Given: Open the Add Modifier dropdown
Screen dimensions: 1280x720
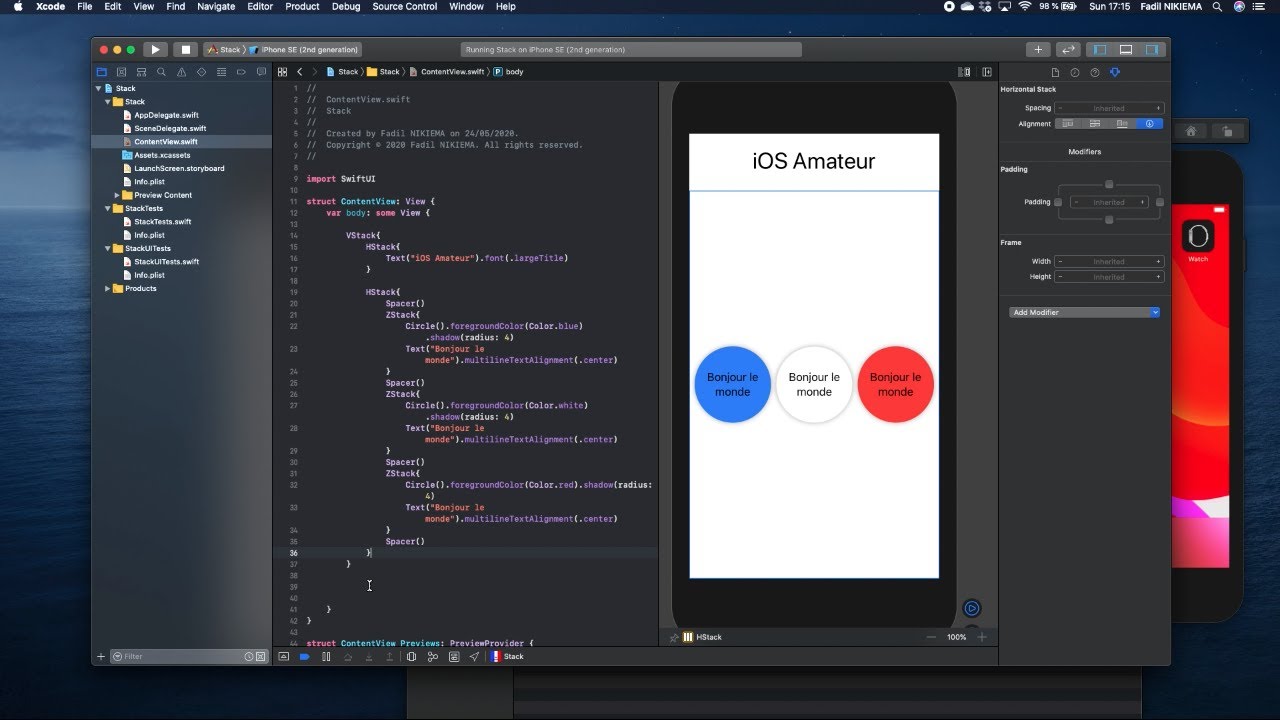Looking at the screenshot, I should click(x=1084, y=312).
